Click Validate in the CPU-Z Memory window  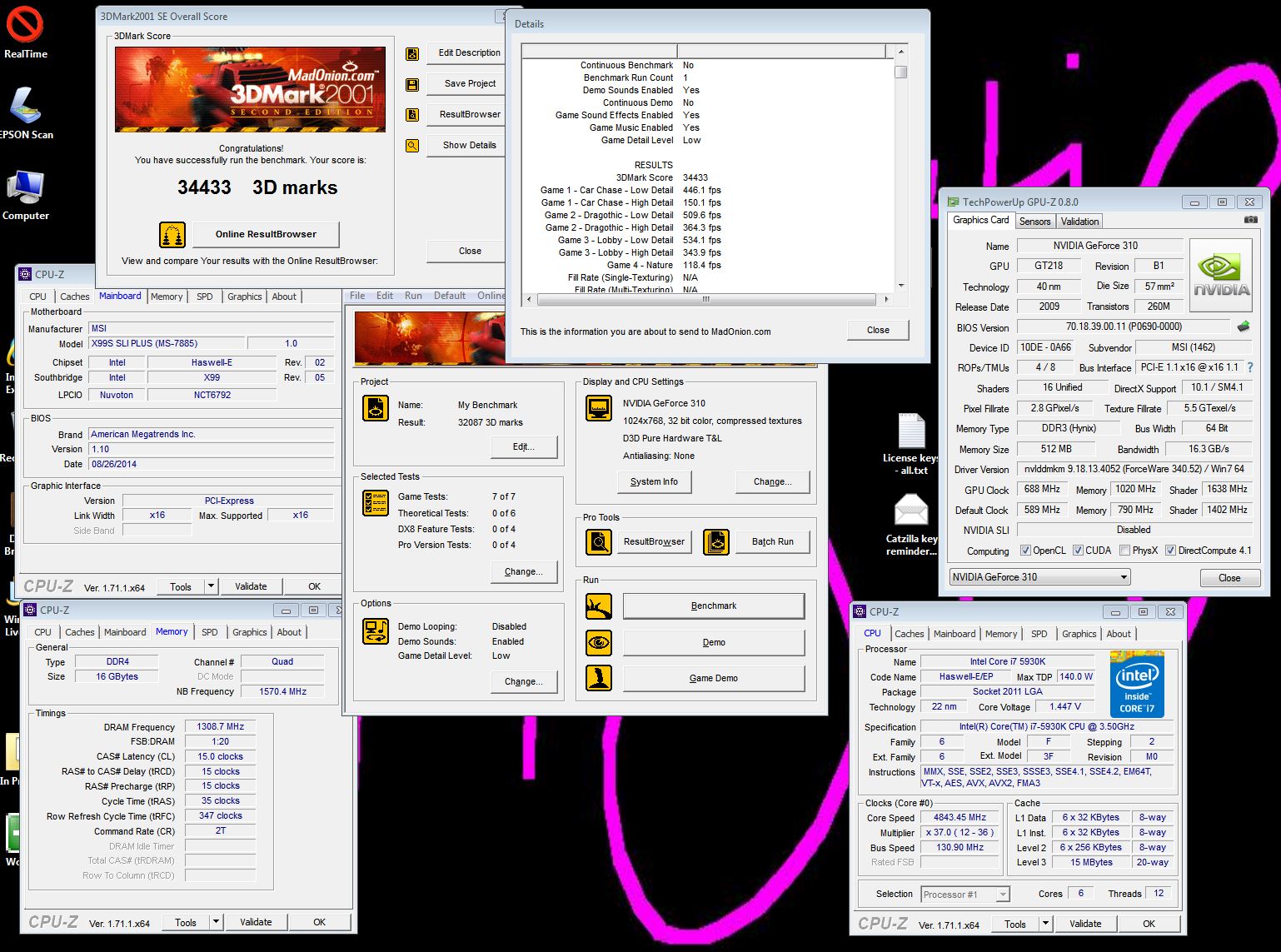256,922
